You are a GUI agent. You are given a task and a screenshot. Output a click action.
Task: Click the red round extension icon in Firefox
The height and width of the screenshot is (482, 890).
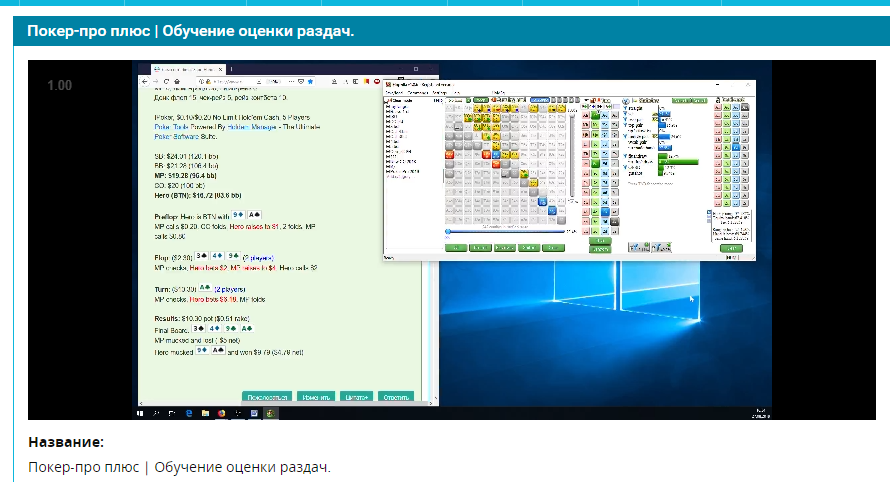coord(377,82)
